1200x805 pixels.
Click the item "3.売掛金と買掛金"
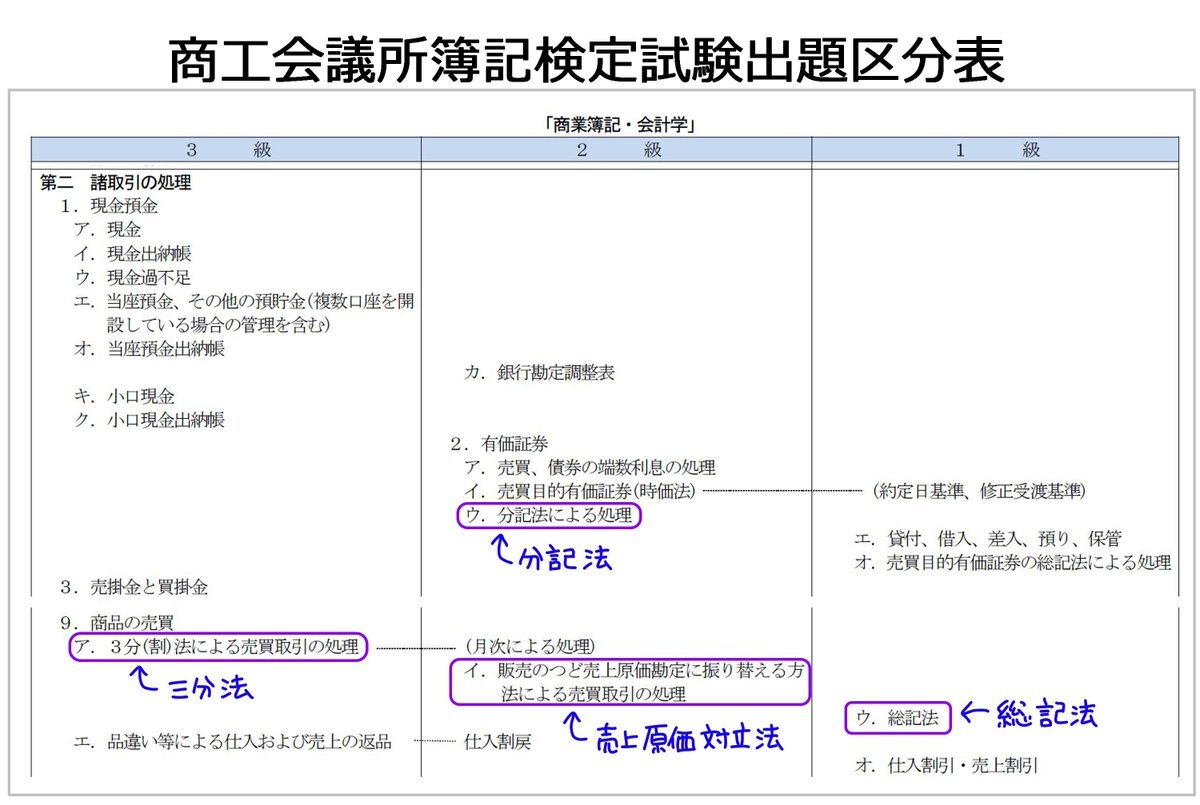click(134, 587)
